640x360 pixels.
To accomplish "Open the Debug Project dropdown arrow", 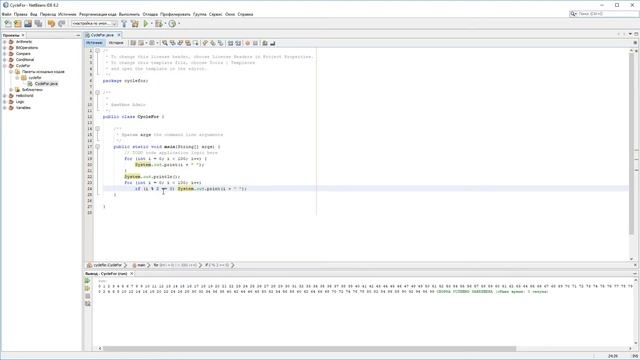I will click(165, 24).
